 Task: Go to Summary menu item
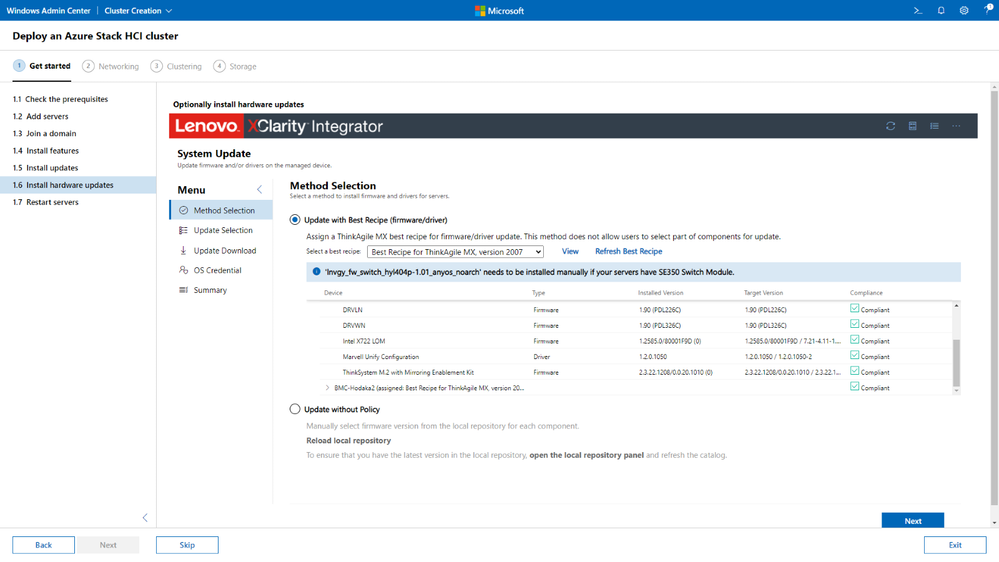pyautogui.click(x=221, y=290)
